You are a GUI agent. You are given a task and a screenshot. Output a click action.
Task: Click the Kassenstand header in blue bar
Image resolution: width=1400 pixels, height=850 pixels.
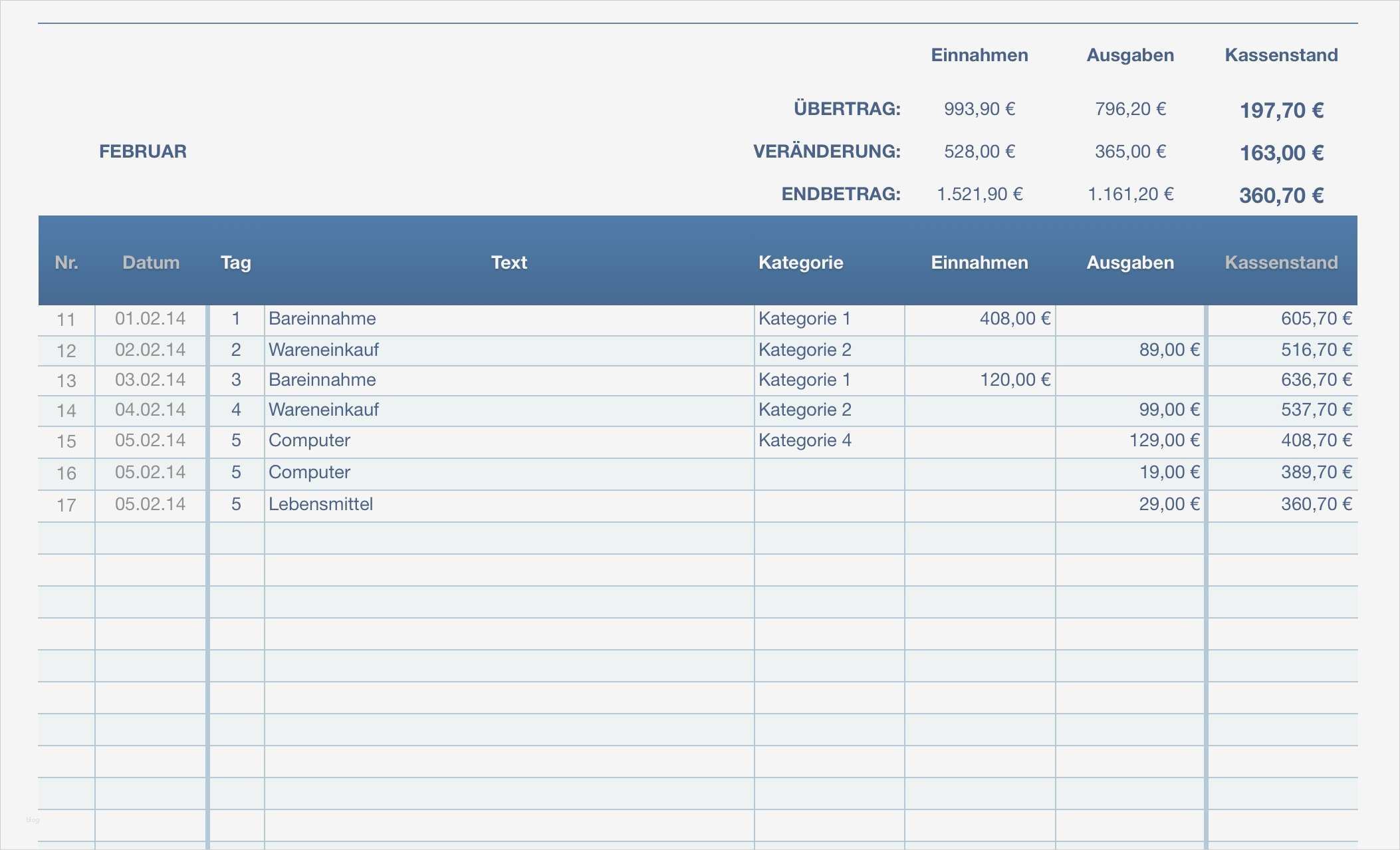[x=1281, y=263]
